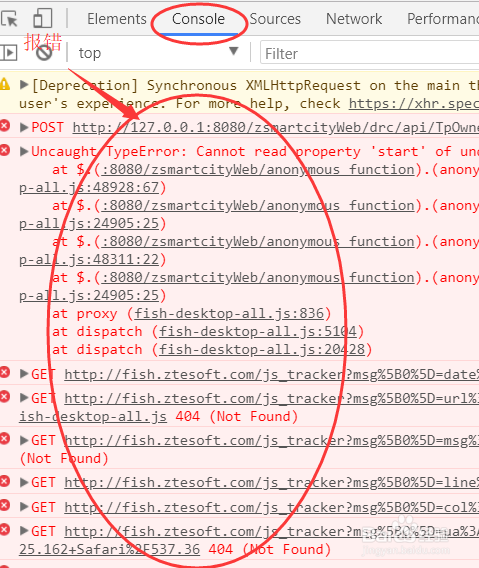Open fish-desktop-all.js:836 proxy link

(x=229, y=314)
